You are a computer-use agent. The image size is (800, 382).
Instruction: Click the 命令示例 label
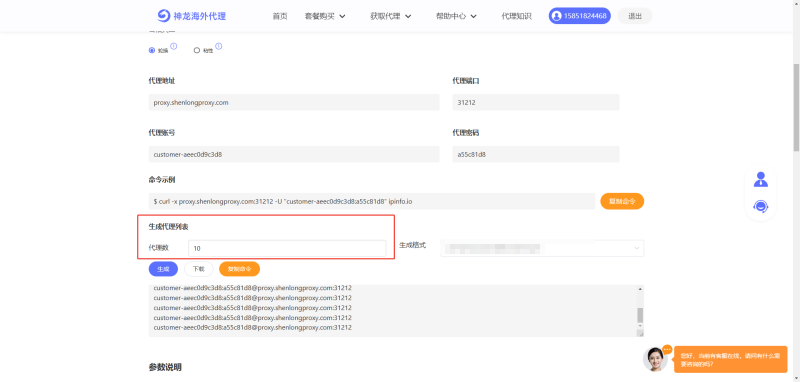(162, 180)
